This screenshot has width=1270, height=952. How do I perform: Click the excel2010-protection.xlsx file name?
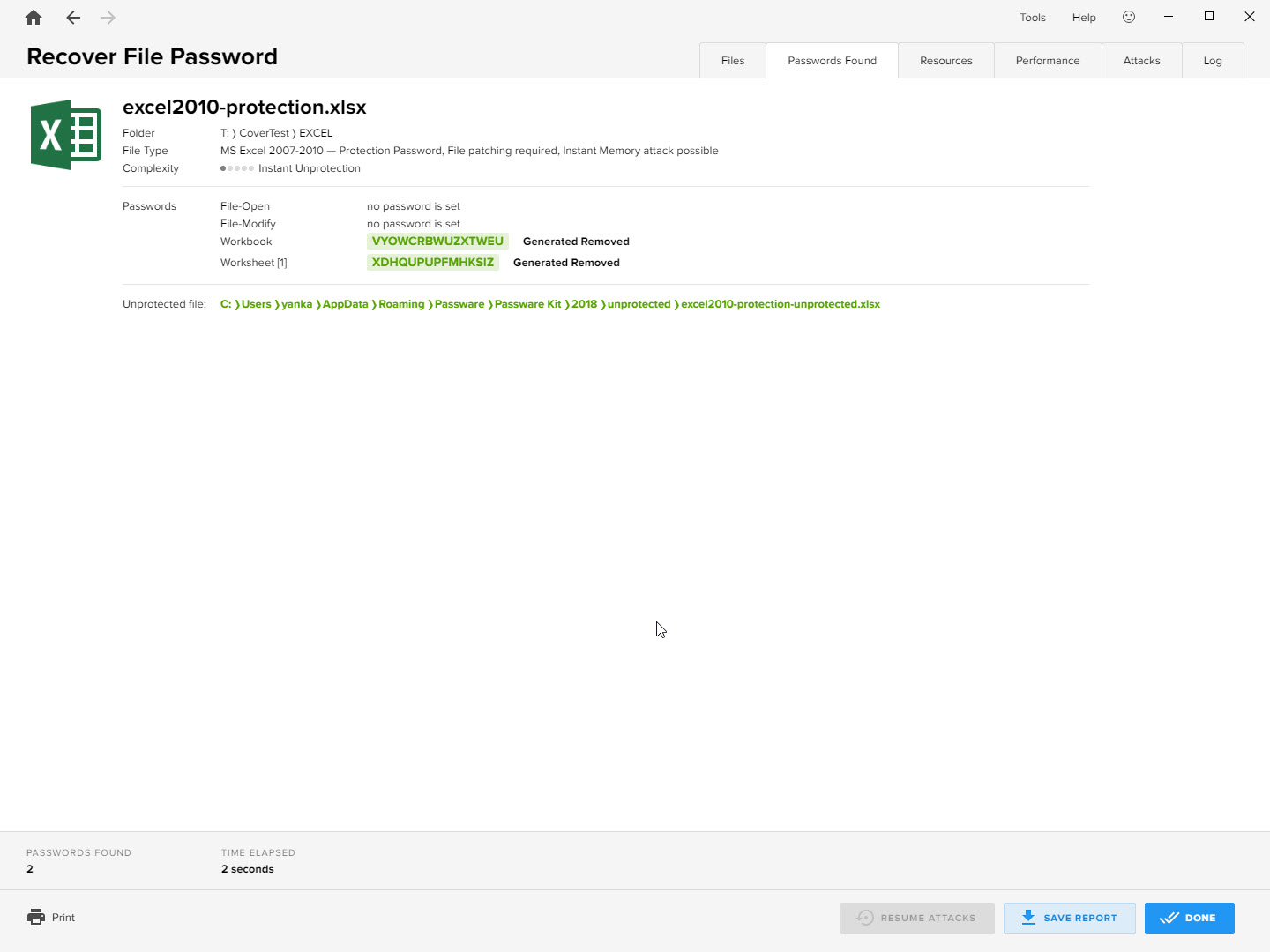[244, 107]
